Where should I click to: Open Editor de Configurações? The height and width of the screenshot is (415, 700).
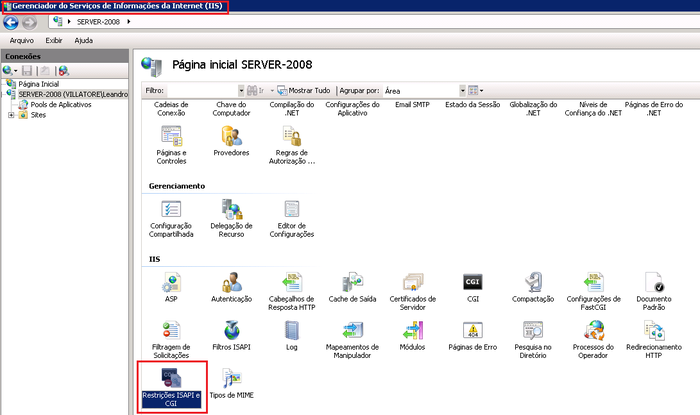tap(292, 219)
